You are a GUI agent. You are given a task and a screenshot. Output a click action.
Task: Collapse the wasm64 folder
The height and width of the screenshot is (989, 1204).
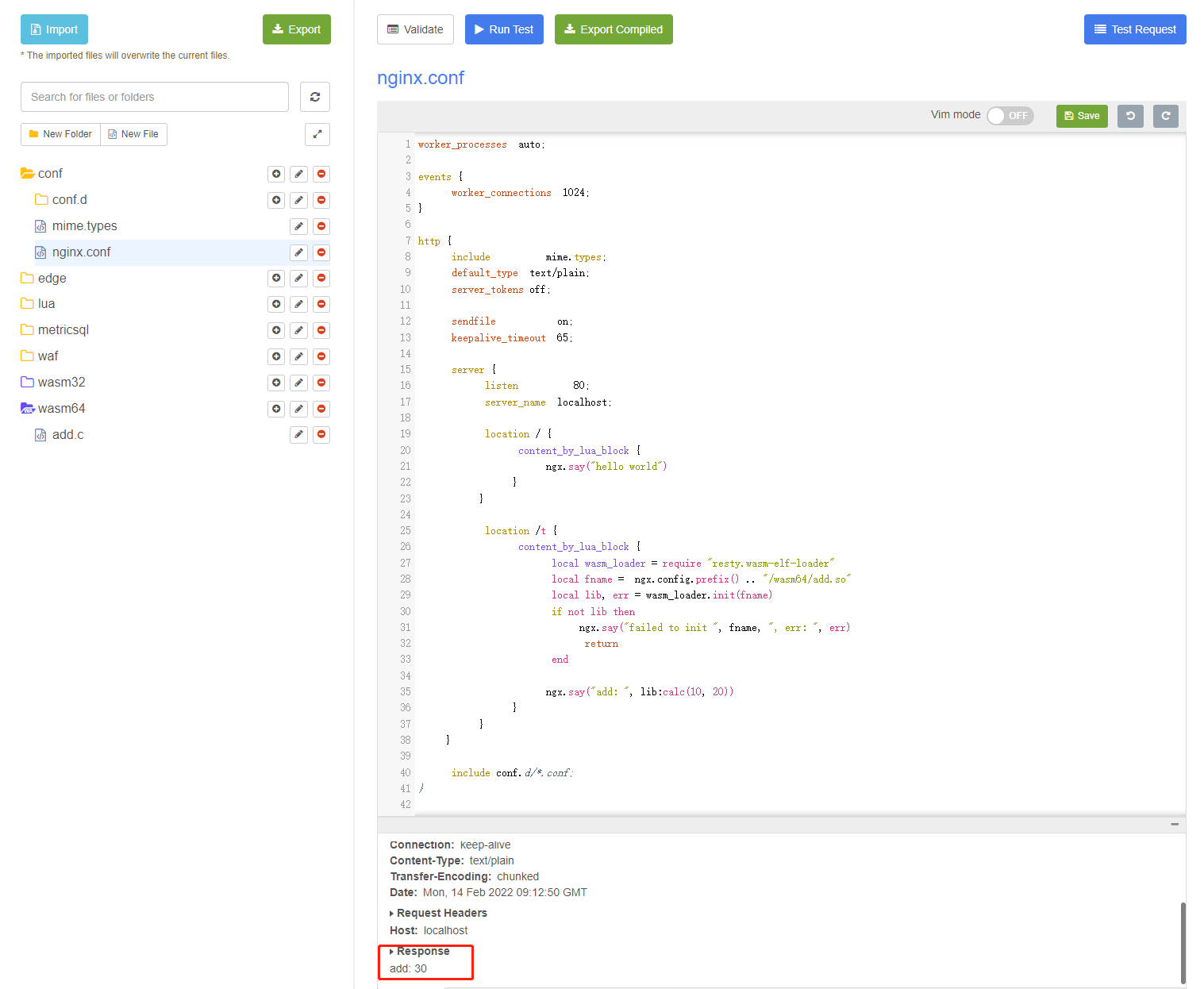coord(53,409)
